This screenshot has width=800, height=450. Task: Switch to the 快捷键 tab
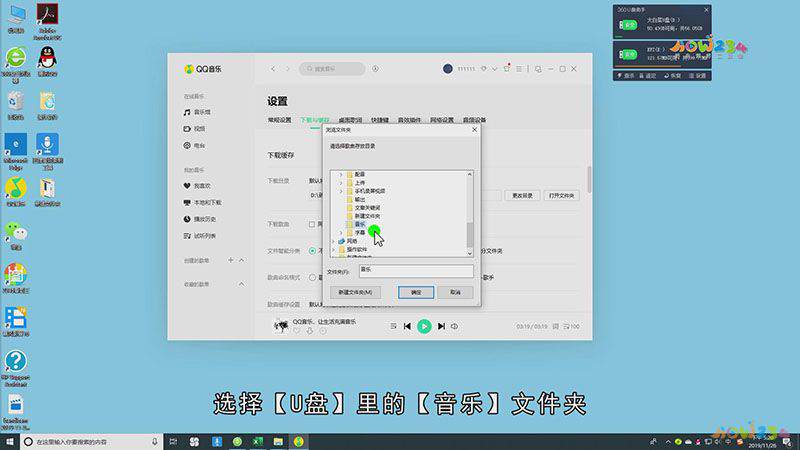[x=380, y=120]
